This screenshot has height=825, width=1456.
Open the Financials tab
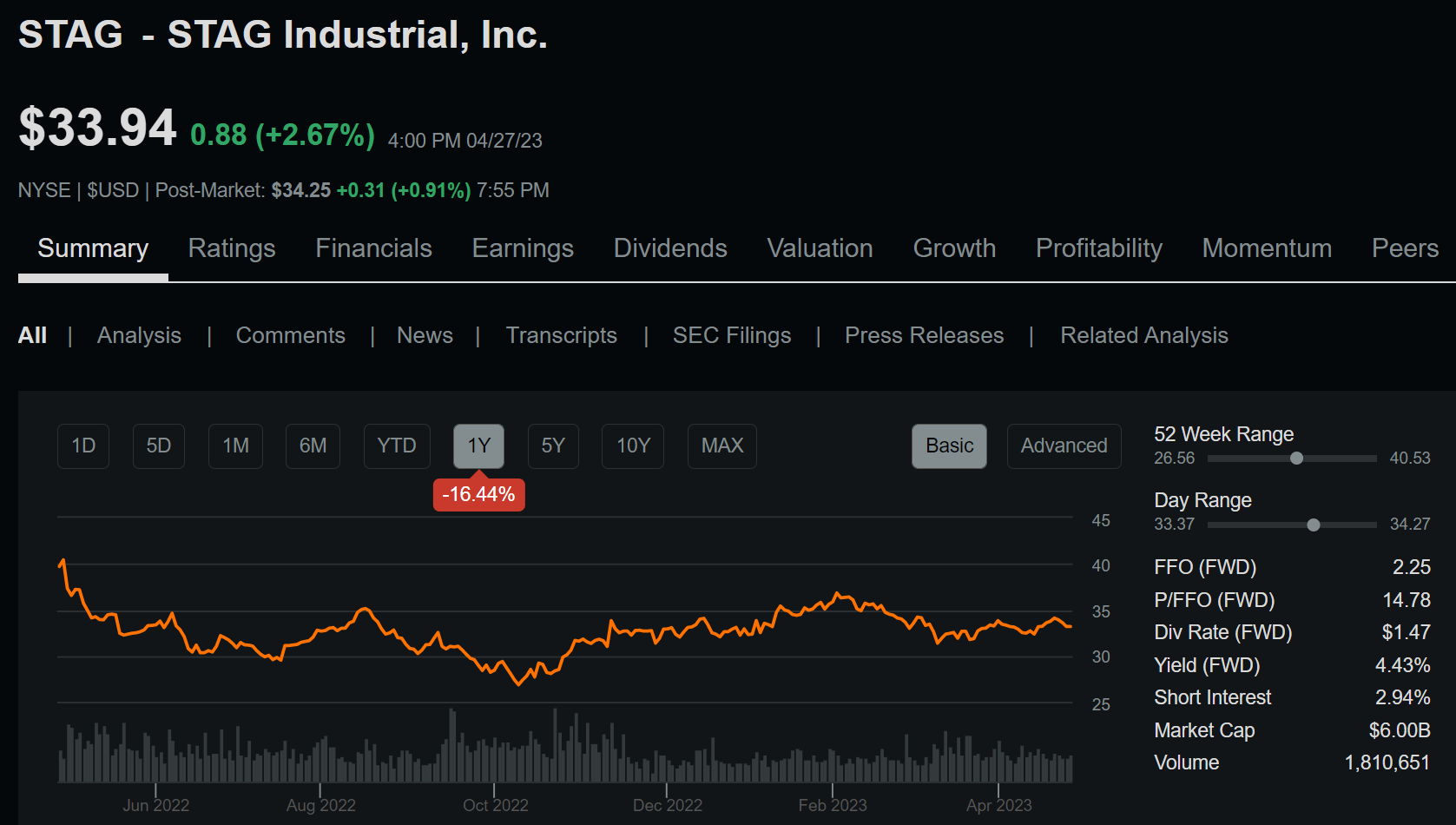coord(373,249)
